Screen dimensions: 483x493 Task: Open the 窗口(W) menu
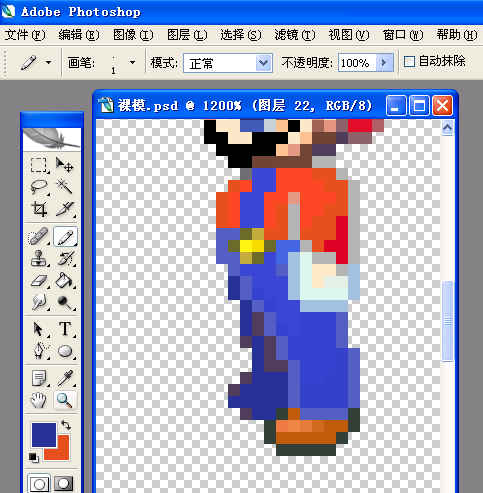click(403, 35)
